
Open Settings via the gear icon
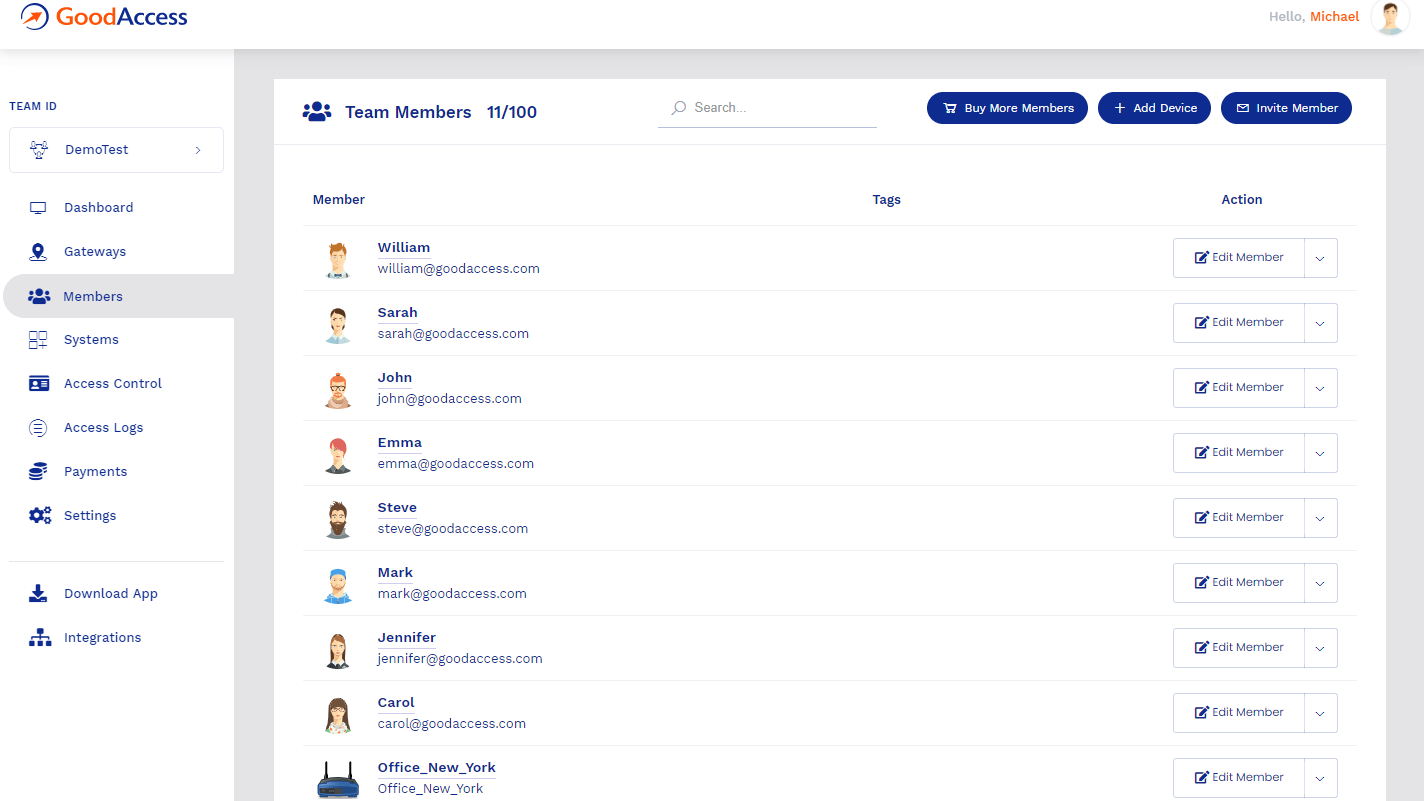pyautogui.click(x=38, y=515)
